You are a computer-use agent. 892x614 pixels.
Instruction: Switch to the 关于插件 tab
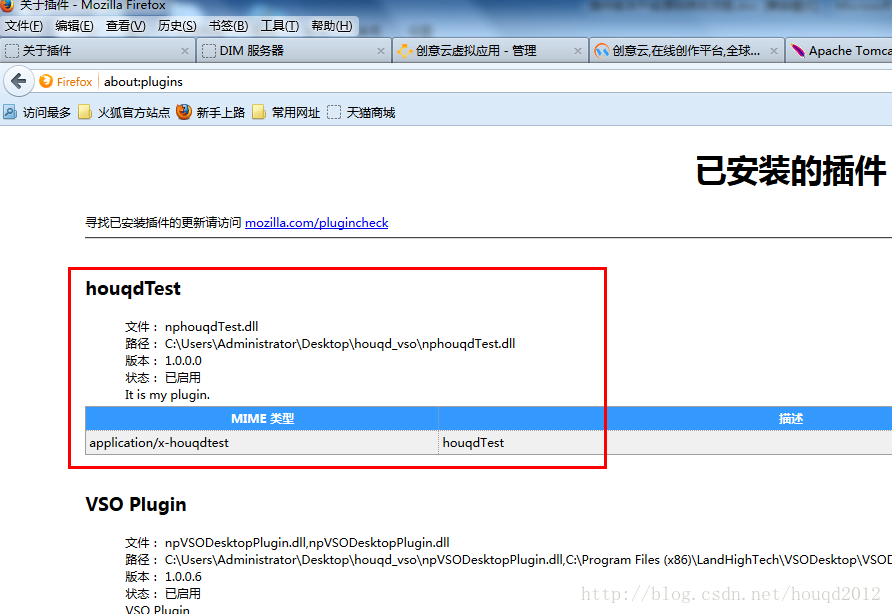pyautogui.click(x=97, y=51)
